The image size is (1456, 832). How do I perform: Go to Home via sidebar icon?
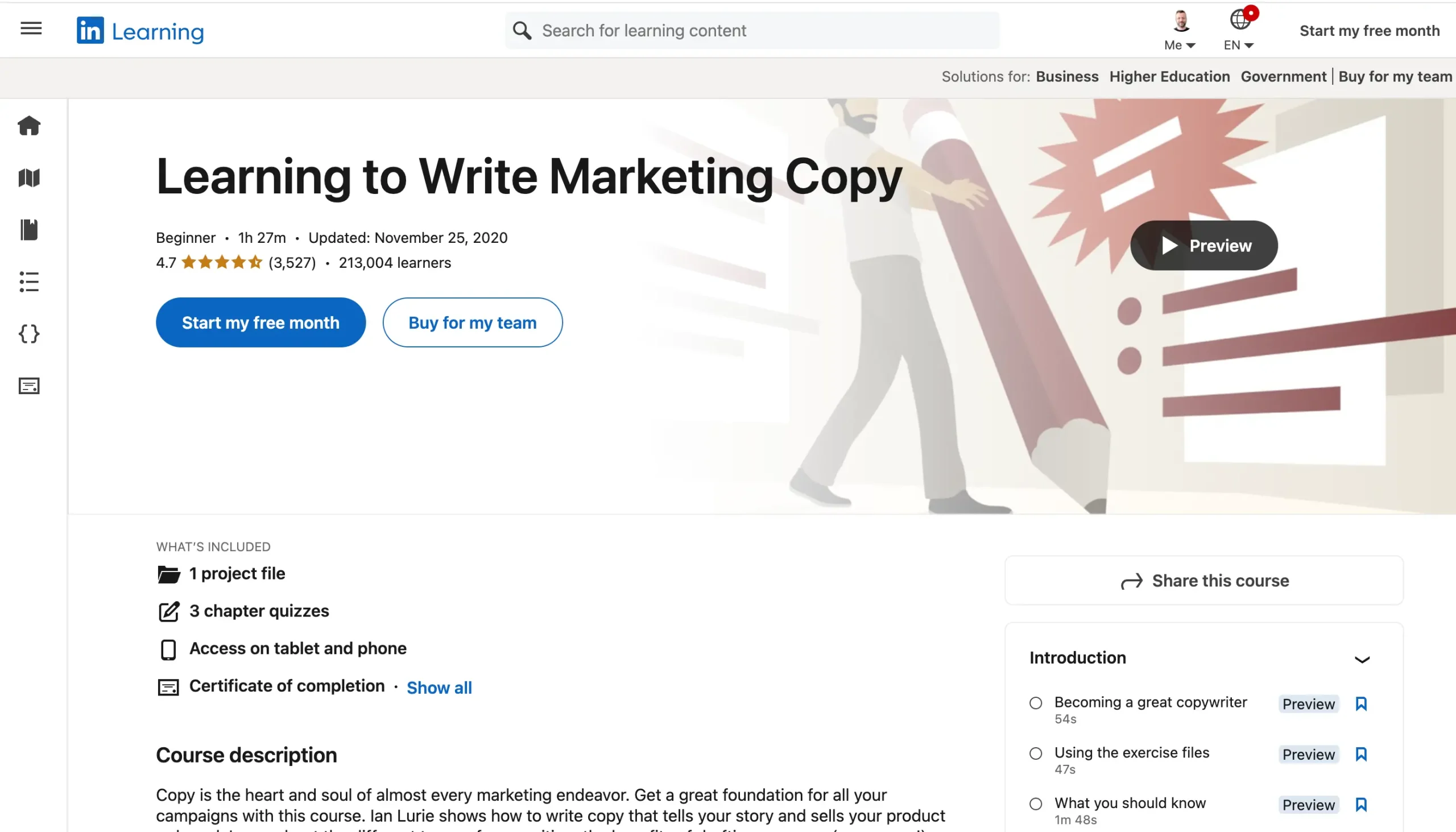click(x=29, y=126)
